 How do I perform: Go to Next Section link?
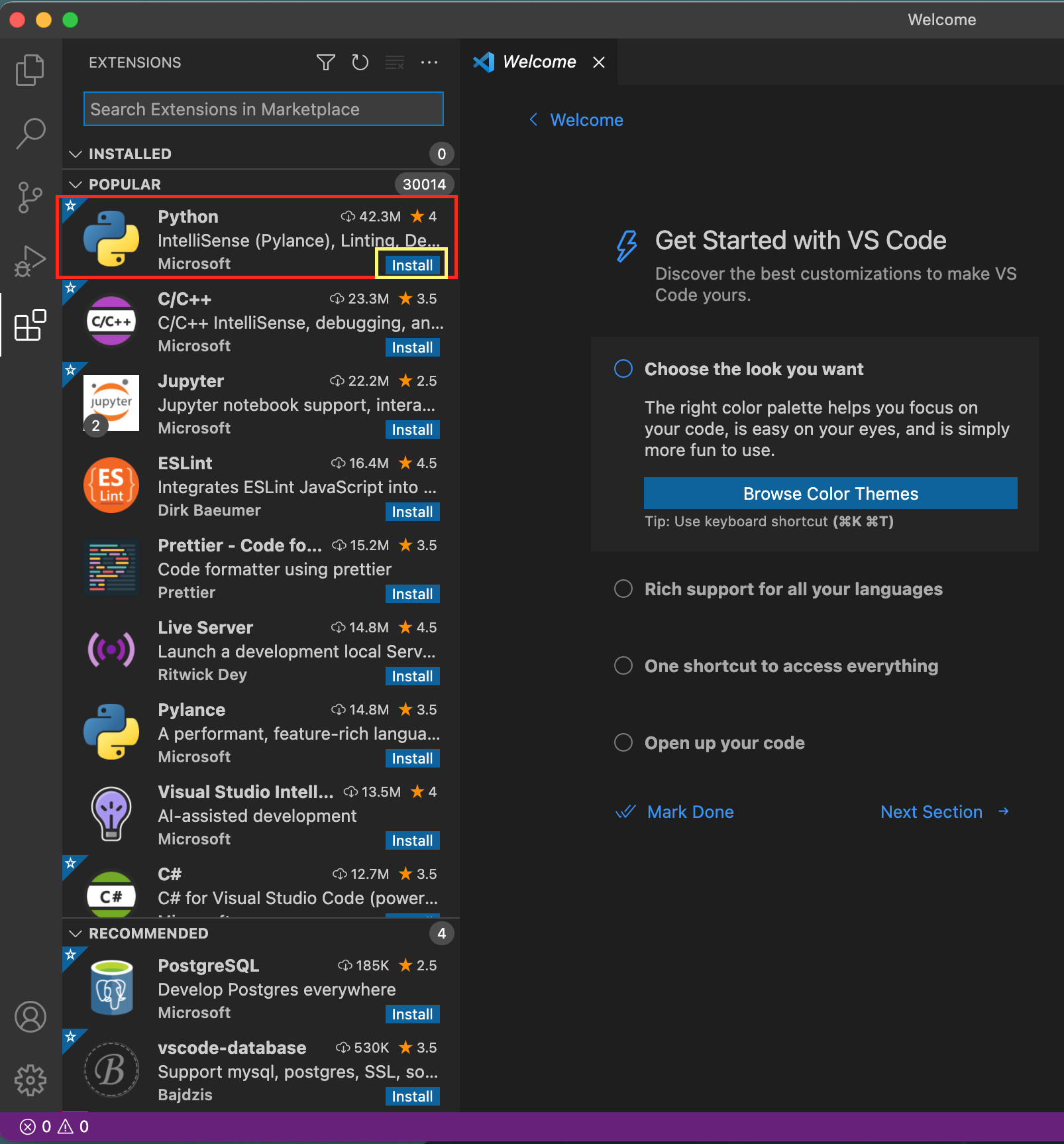coord(945,812)
